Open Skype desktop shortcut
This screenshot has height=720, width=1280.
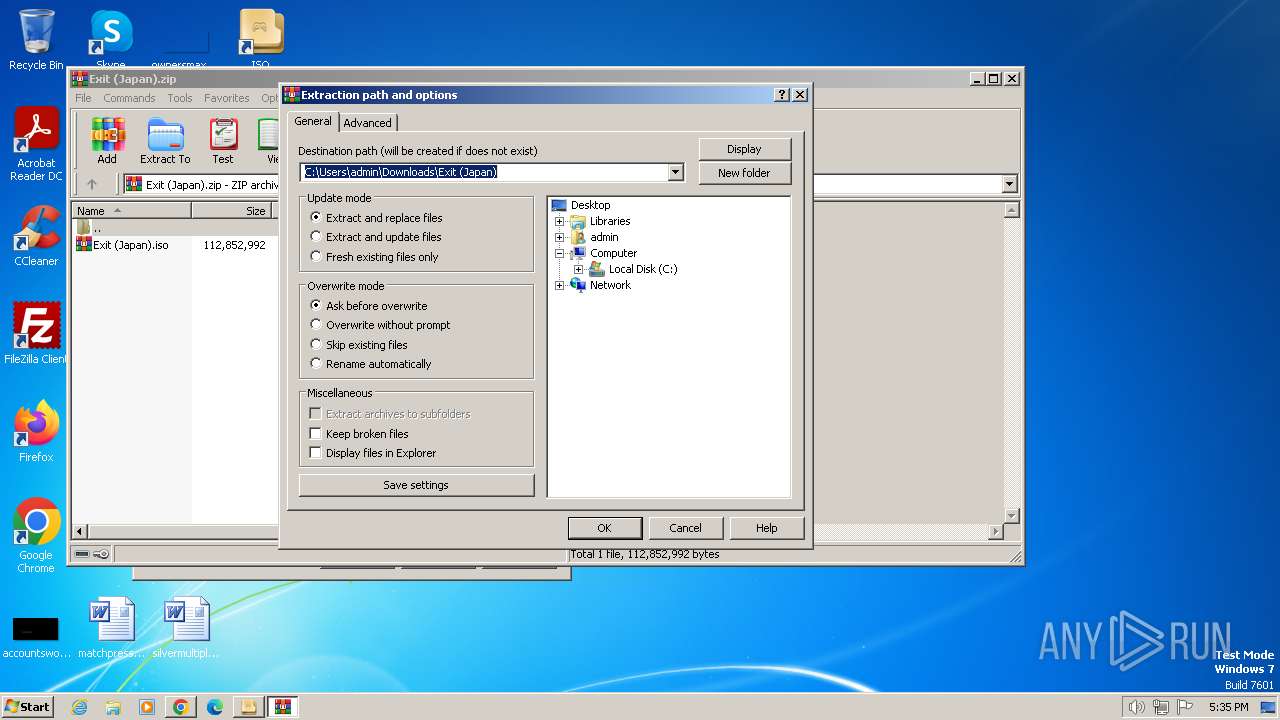tap(110, 40)
